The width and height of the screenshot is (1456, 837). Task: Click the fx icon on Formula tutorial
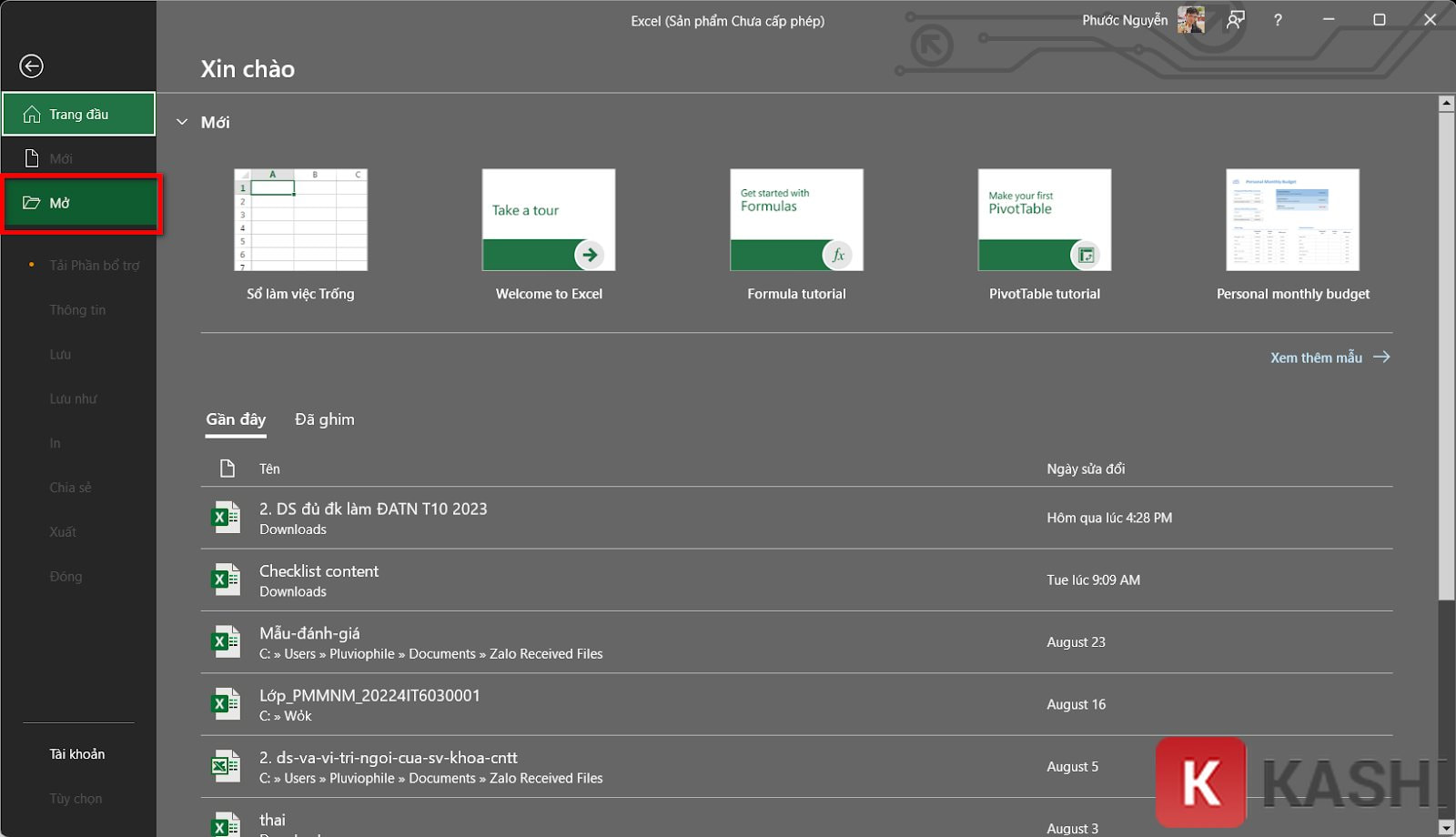(837, 255)
